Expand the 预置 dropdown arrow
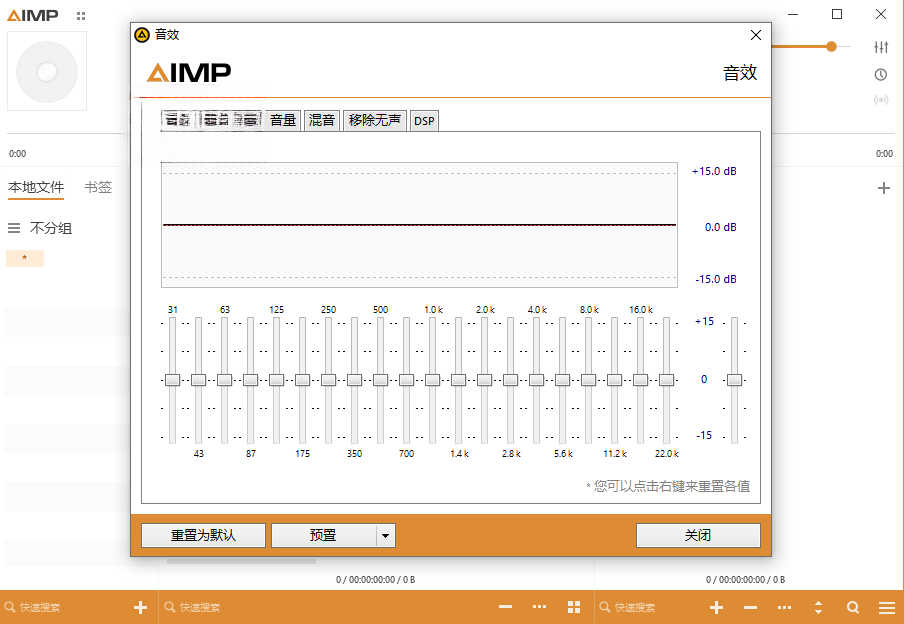The height and width of the screenshot is (624, 904). pos(386,536)
